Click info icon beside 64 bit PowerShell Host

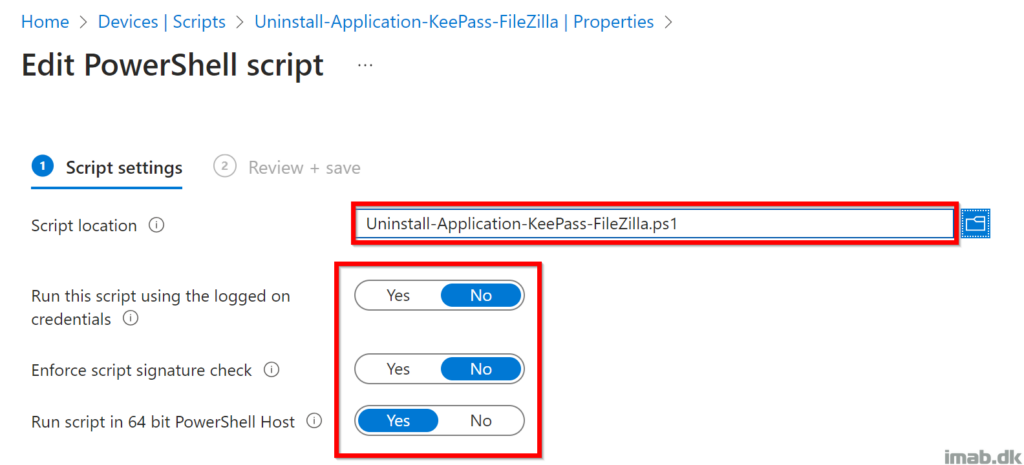coord(315,421)
